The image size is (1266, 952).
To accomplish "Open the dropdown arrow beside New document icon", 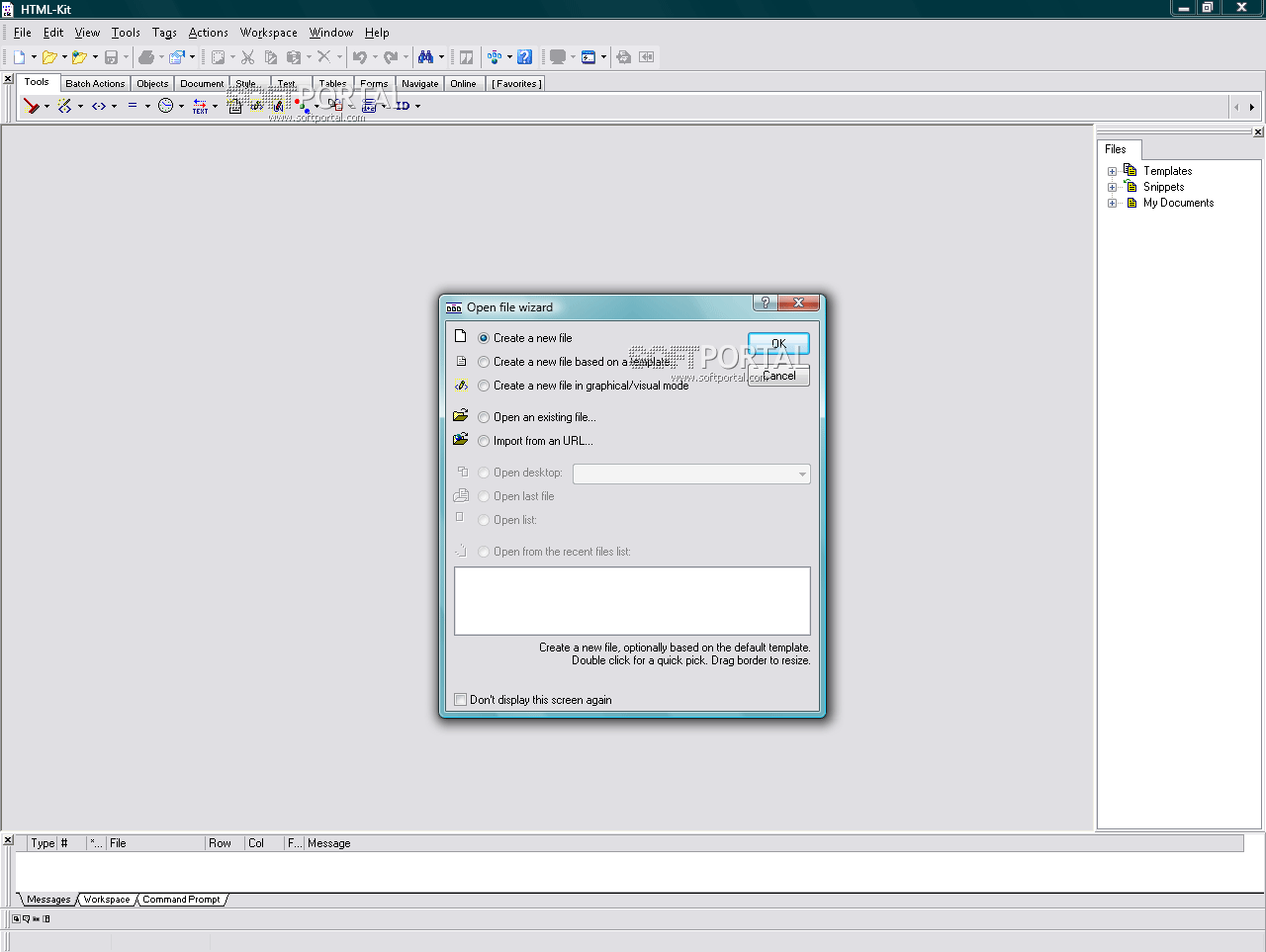I will pos(34,57).
